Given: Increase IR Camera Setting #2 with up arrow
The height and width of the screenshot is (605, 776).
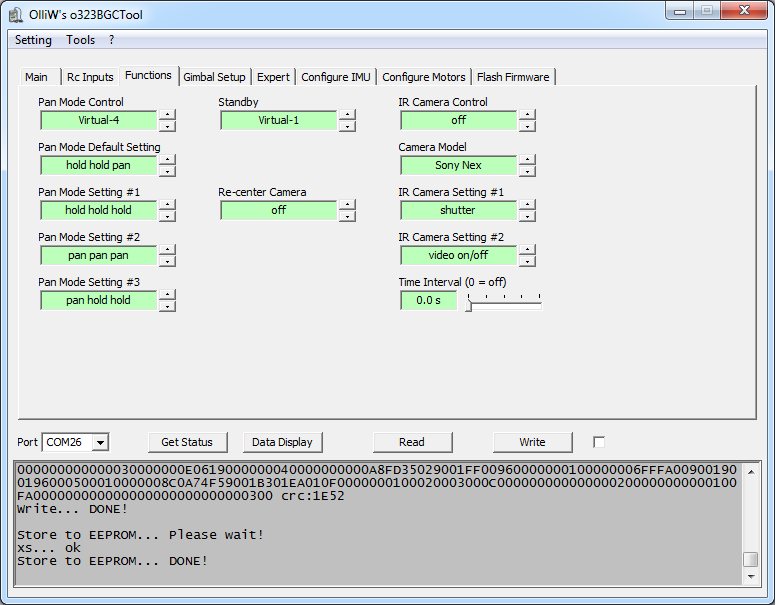Looking at the screenshot, I should (527, 250).
